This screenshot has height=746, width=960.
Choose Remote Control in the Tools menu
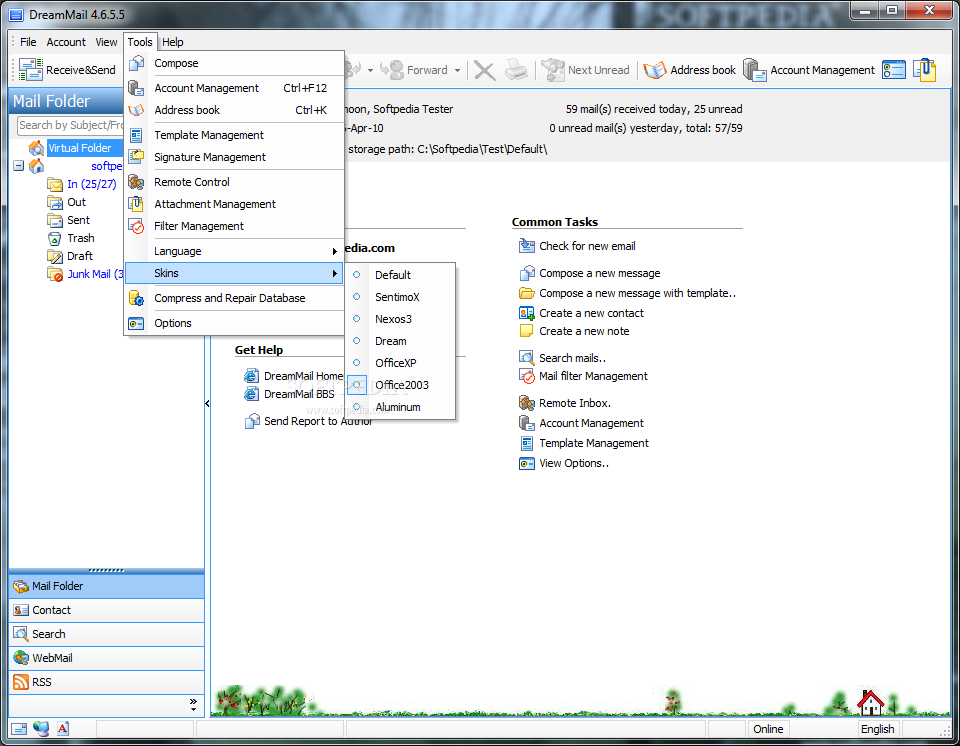(234, 182)
